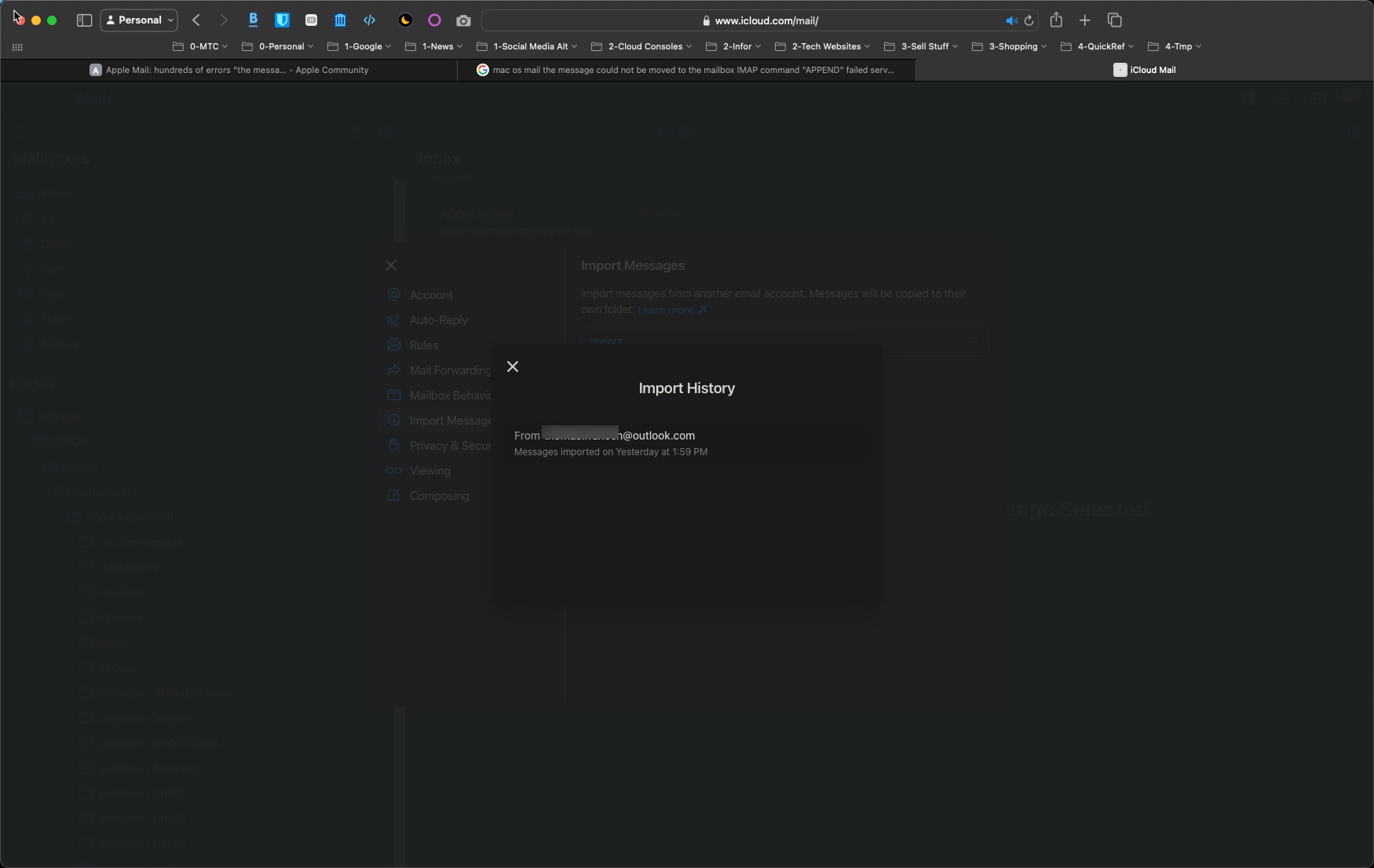Click the Auto-Reply airplane icon
This screenshot has width=1374, height=868.
pos(394,320)
